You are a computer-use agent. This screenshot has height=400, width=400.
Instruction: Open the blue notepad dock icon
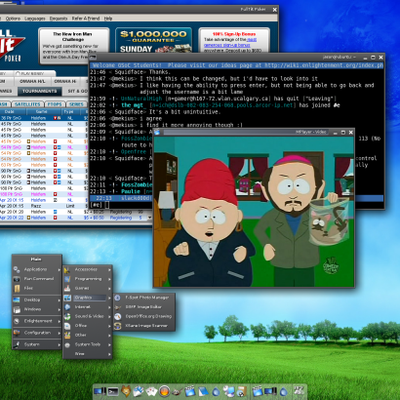pos(203,391)
